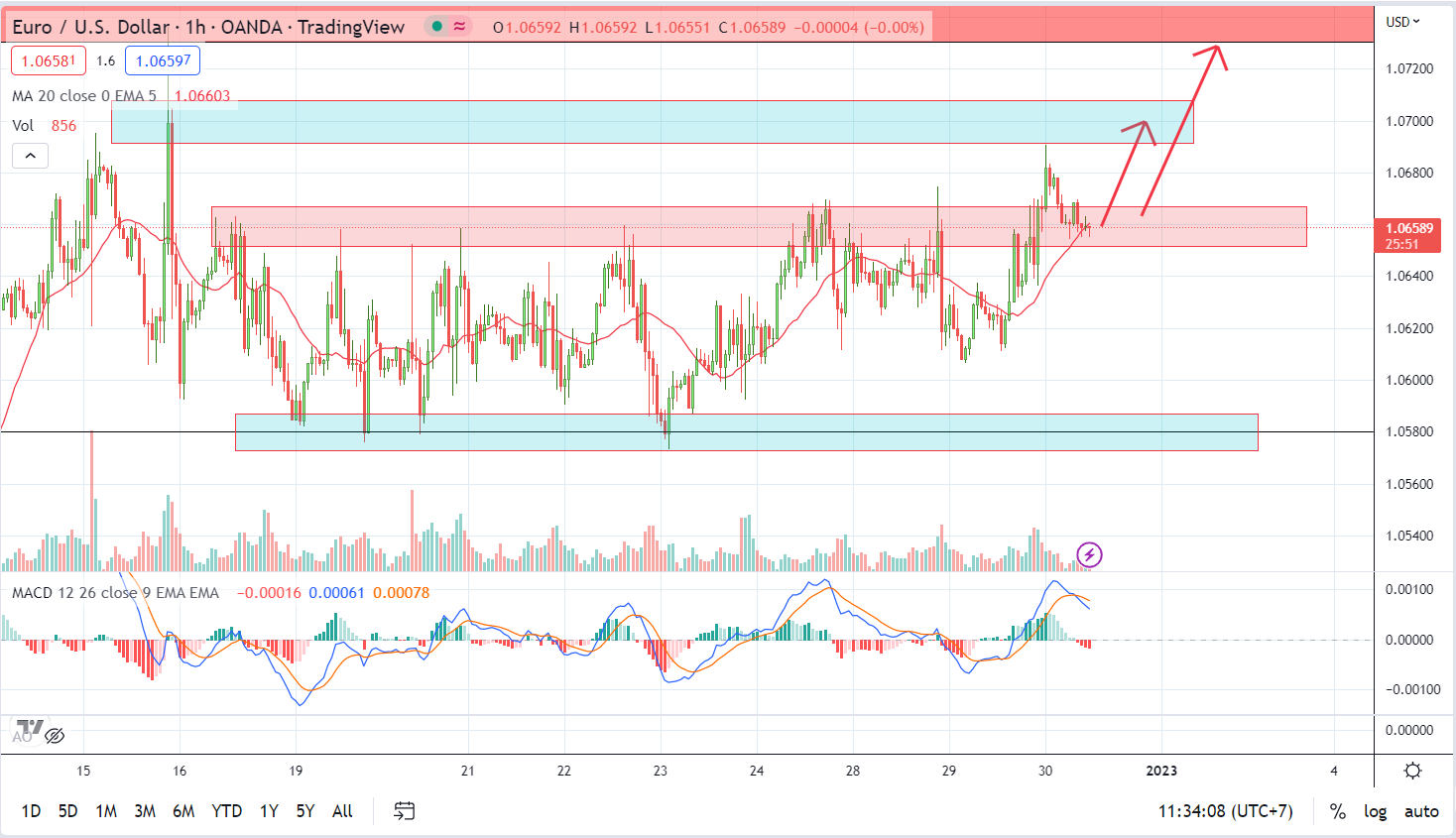
Task: Click the close price C1.06589 in header
Action: click(751, 27)
